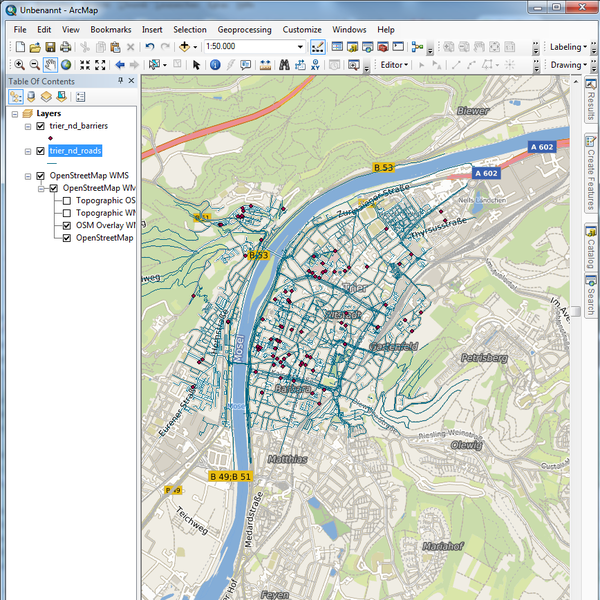
Task: Open Table Of Contents options
Action: (x=80, y=96)
